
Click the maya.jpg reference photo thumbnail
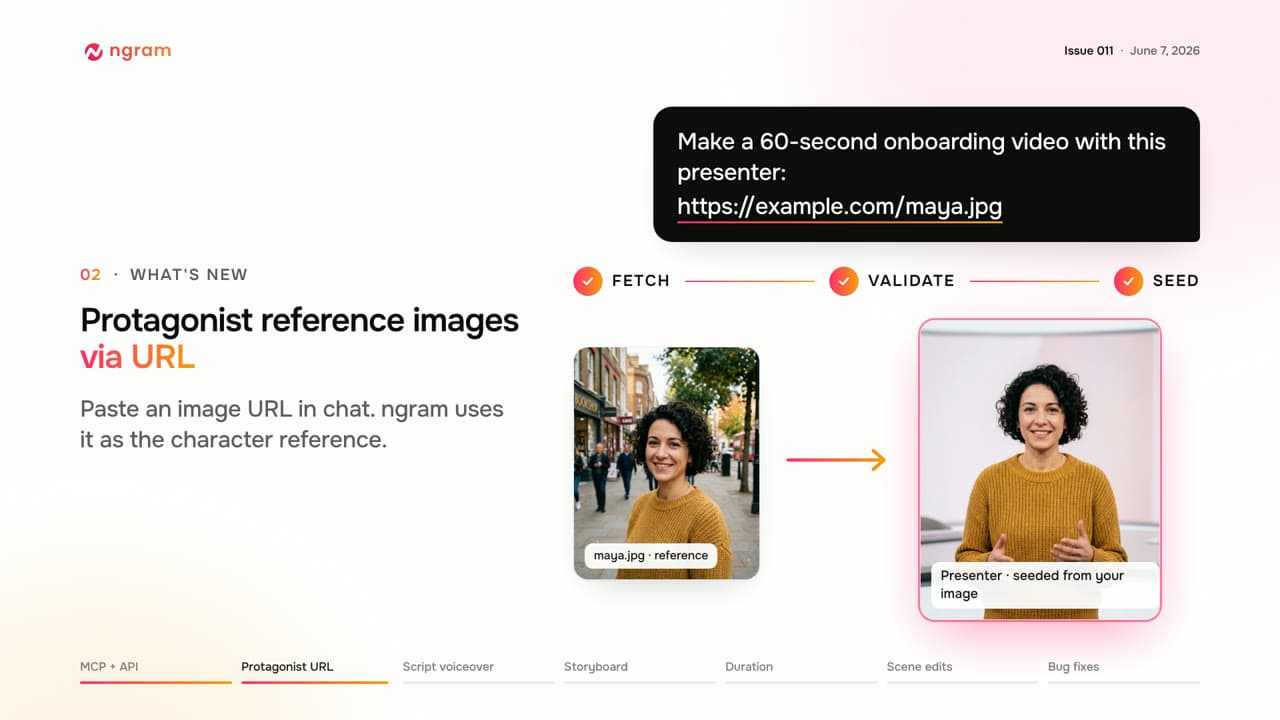click(666, 463)
